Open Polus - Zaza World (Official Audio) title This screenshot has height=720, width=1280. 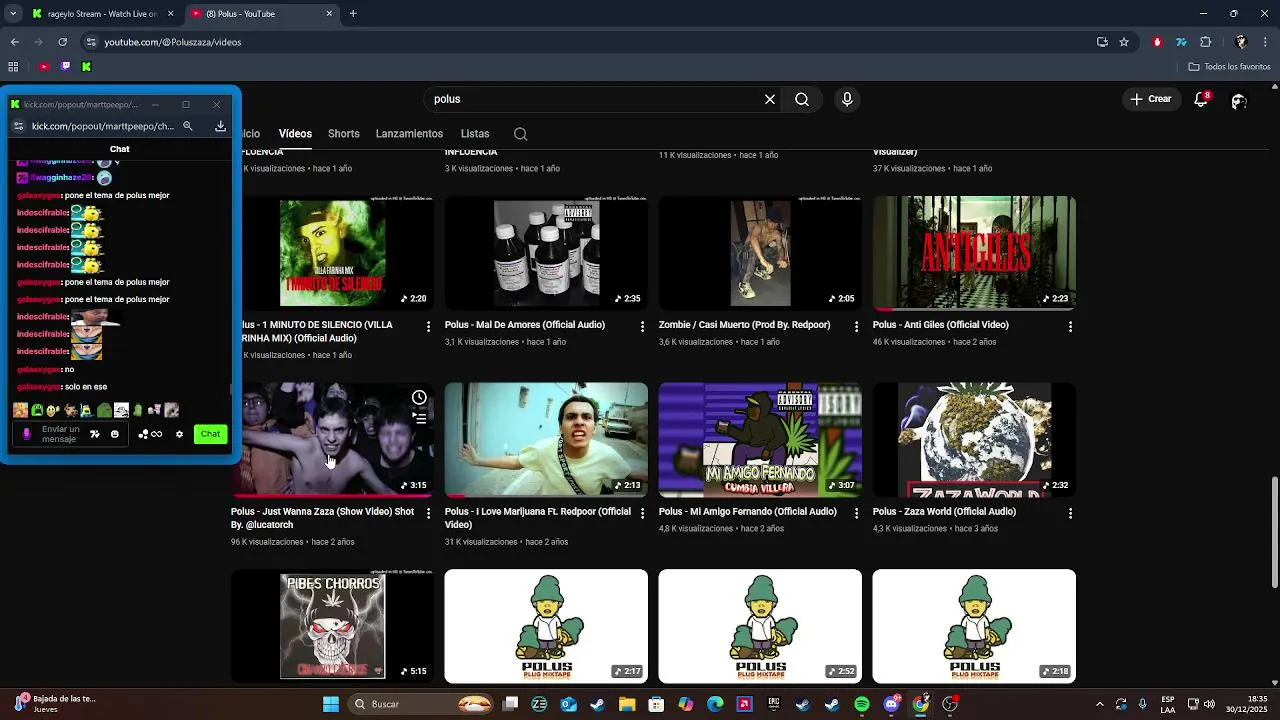point(944,512)
